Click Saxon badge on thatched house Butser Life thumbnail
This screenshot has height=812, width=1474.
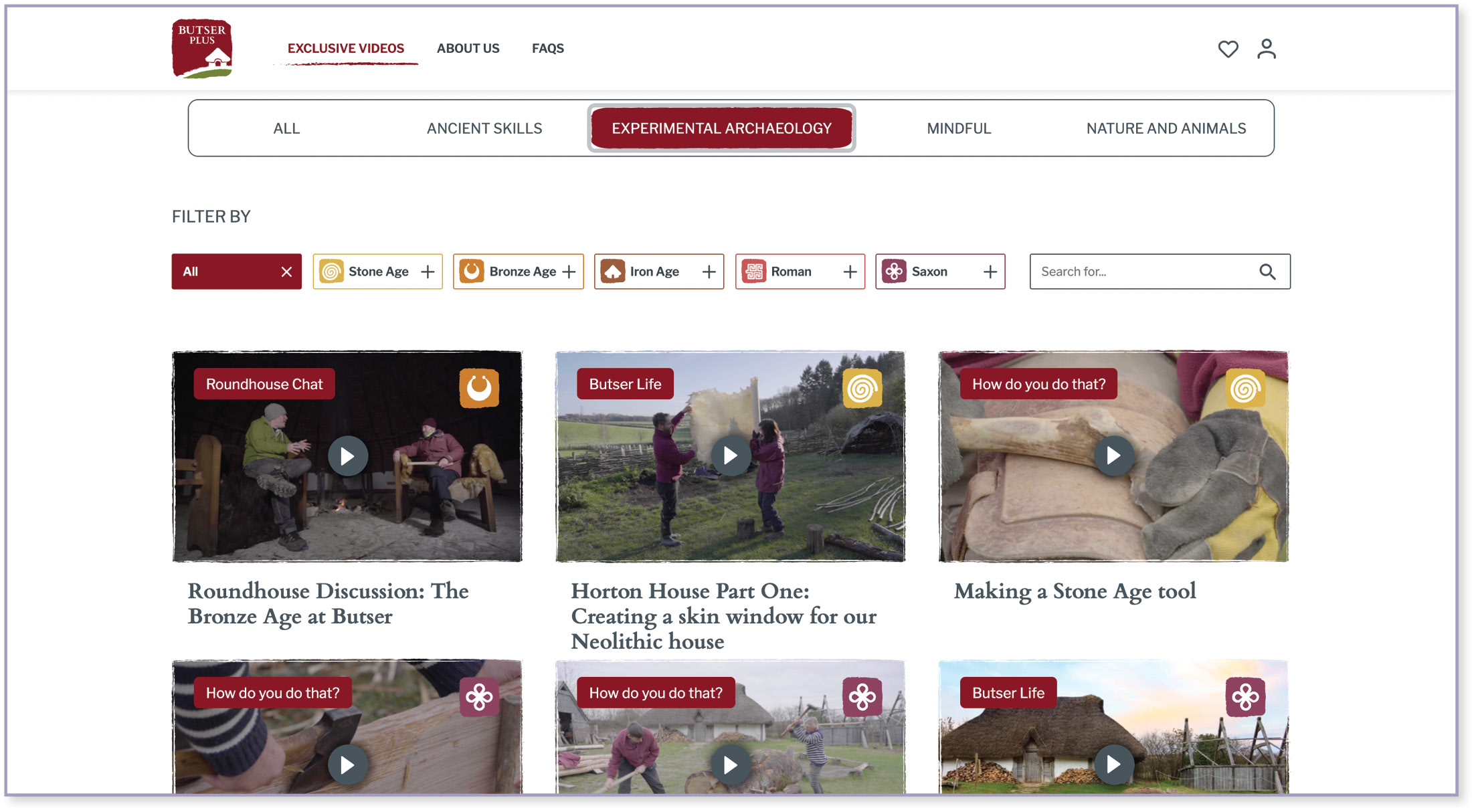tap(1245, 697)
